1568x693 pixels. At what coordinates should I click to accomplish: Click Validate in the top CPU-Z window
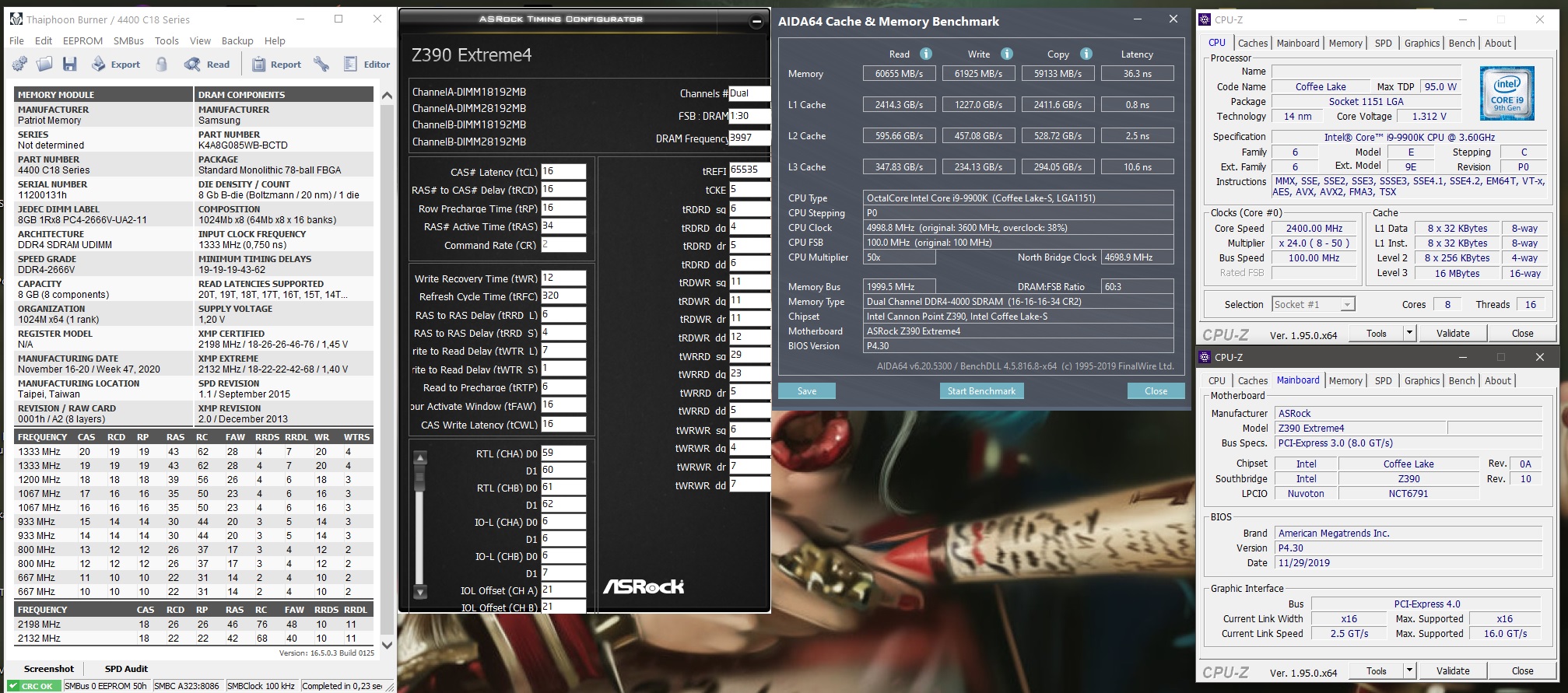[1452, 333]
